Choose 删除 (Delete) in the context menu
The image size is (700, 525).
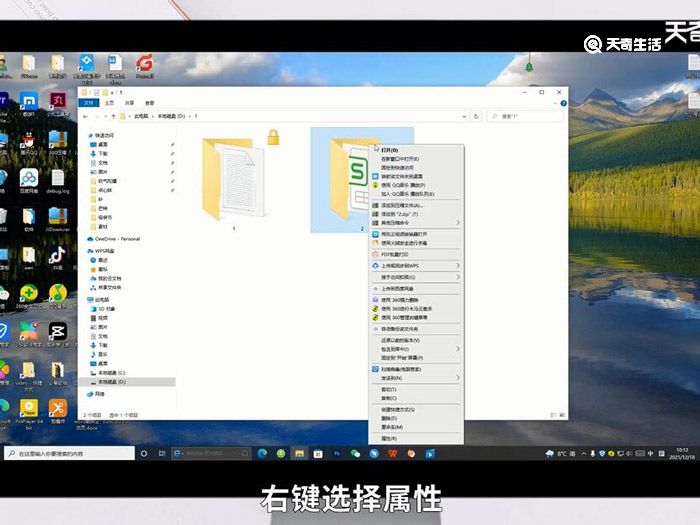[416, 418]
